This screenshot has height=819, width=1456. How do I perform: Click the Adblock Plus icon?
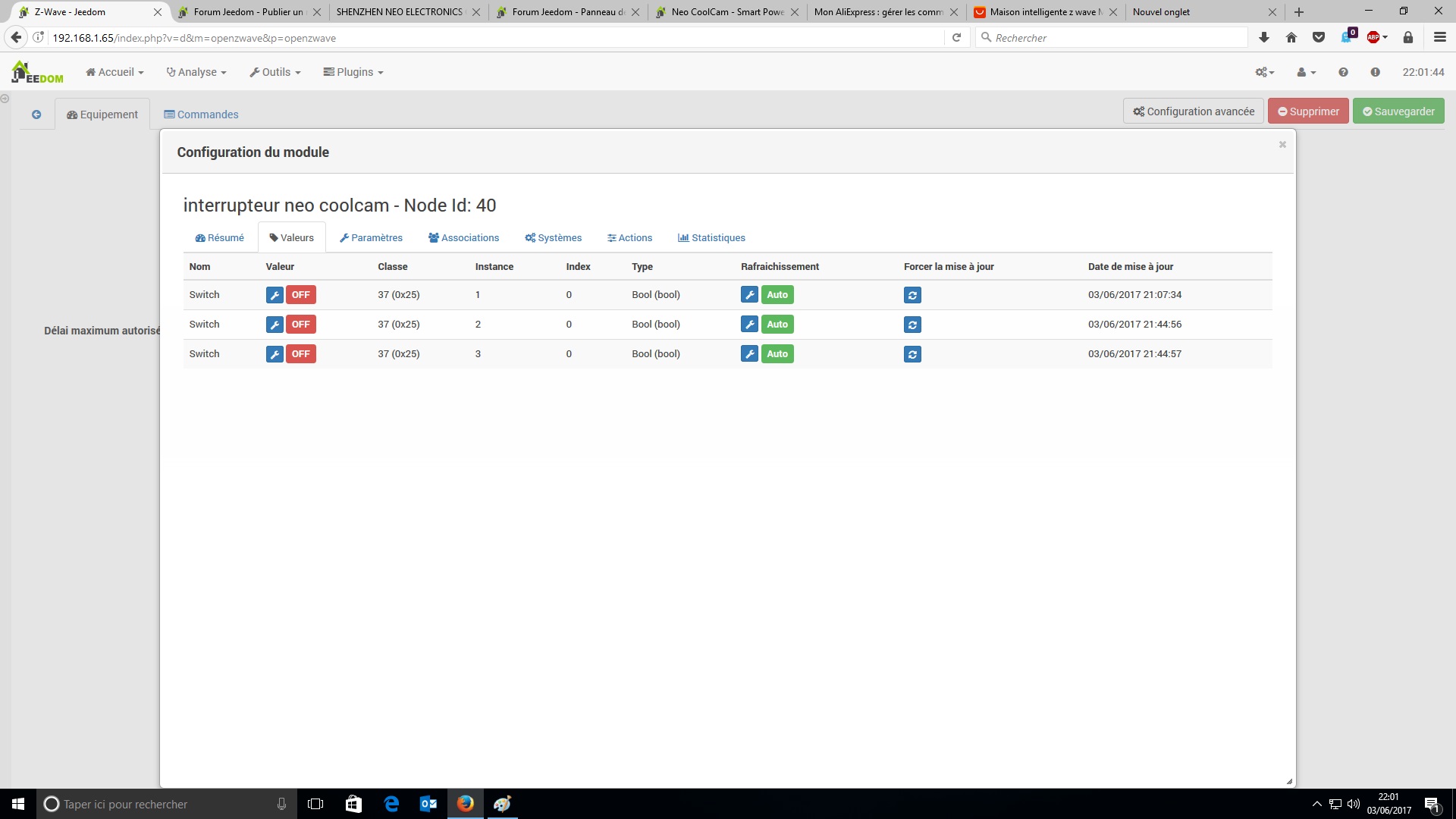[x=1374, y=37]
